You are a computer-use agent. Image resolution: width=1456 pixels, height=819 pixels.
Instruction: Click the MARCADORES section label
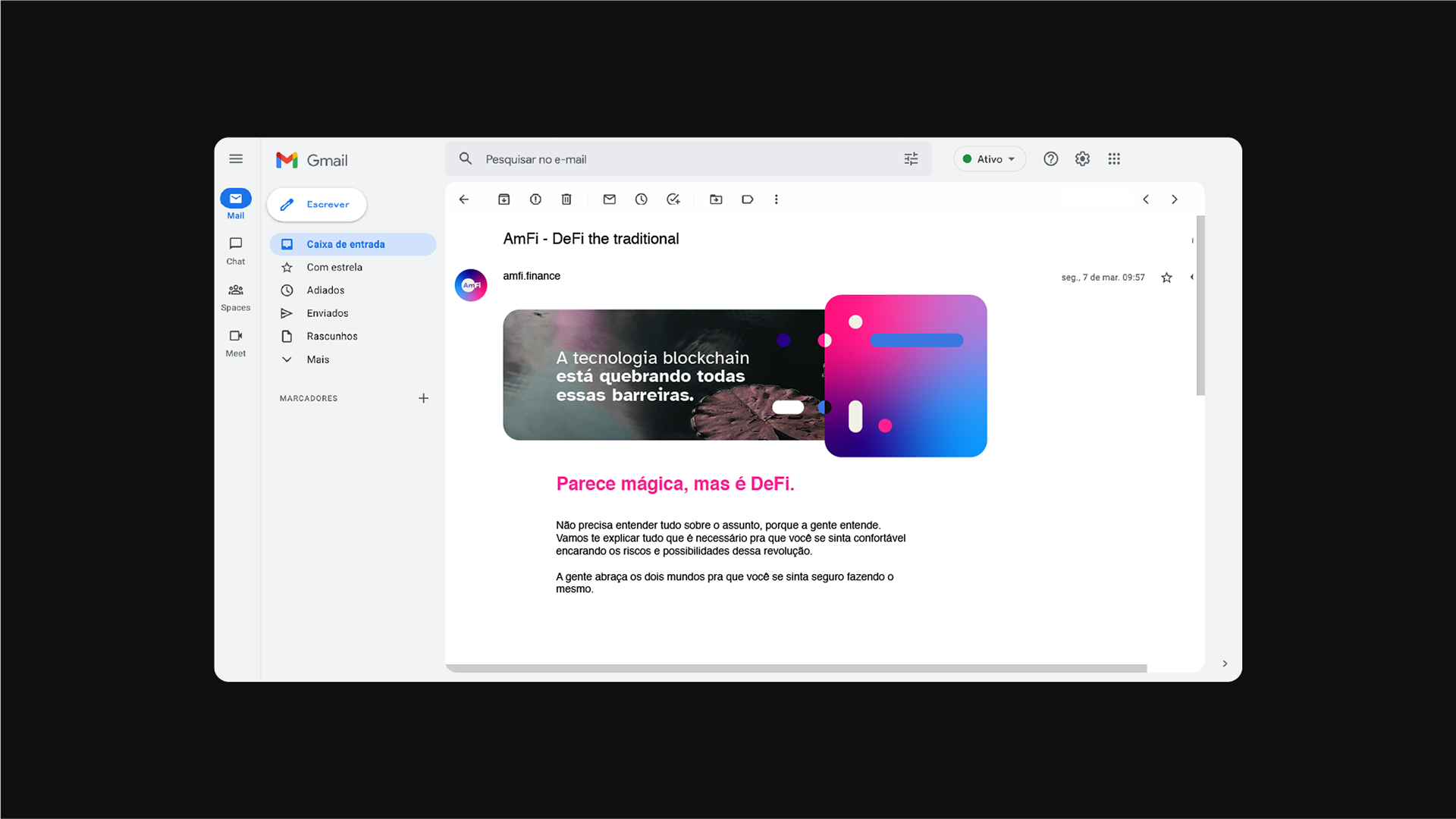click(x=309, y=398)
